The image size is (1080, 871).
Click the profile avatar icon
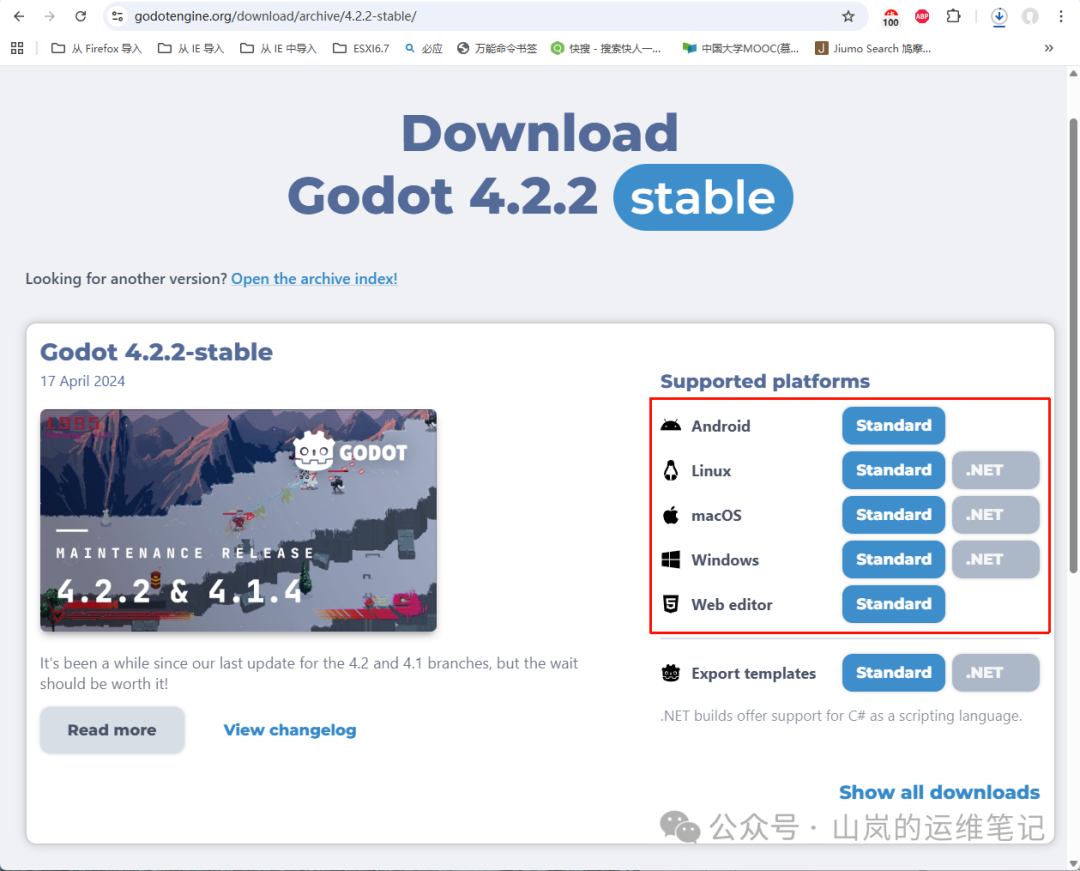coord(1029,16)
